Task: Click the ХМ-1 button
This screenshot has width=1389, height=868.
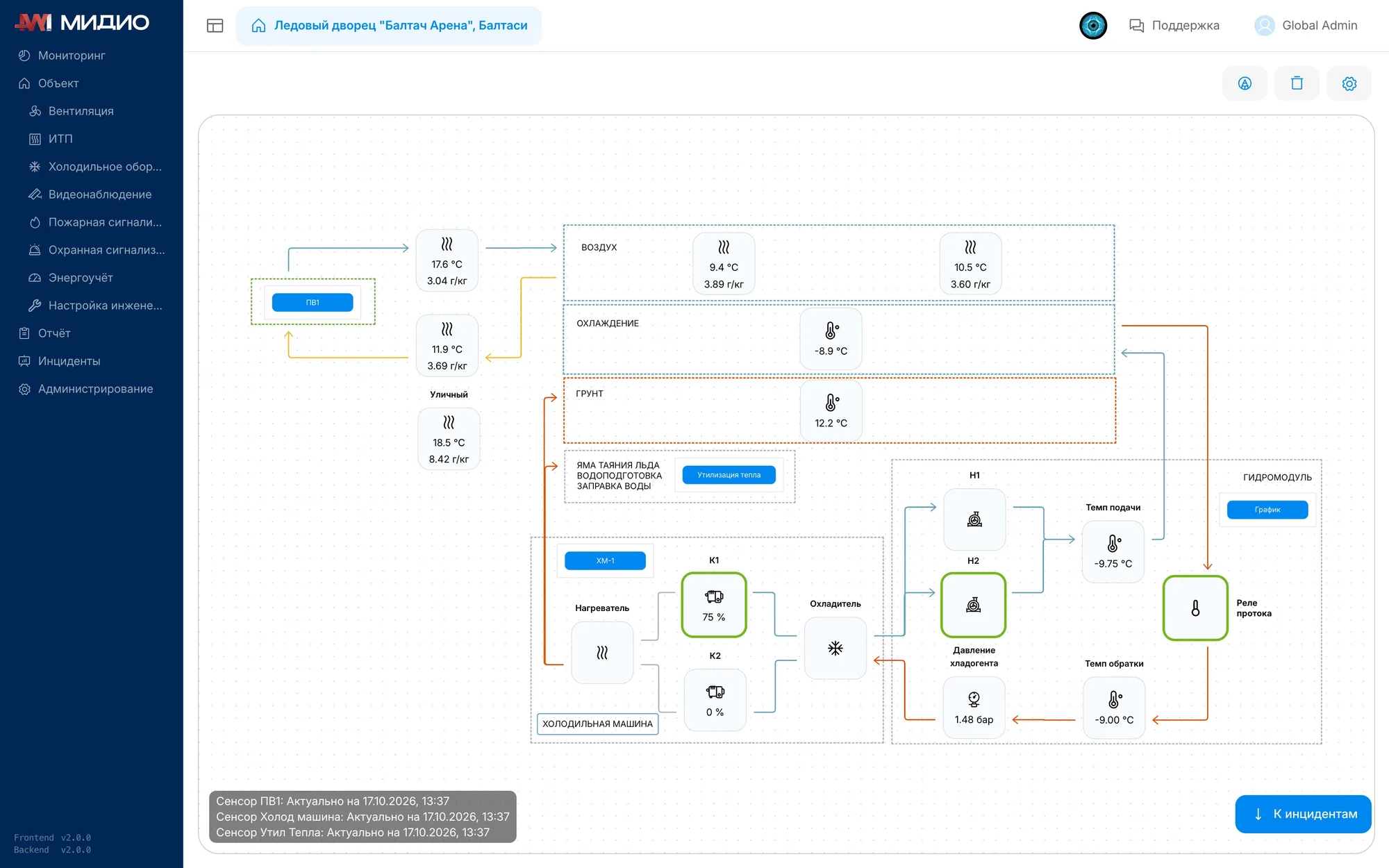Action: (x=605, y=560)
